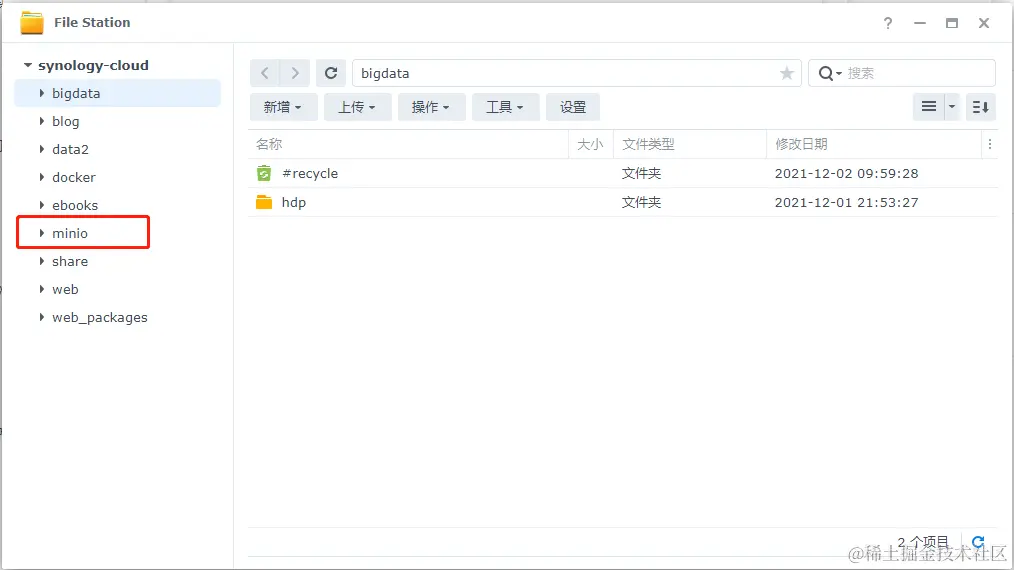
Task: Expand the minio tree node arrow
Action: 42,233
